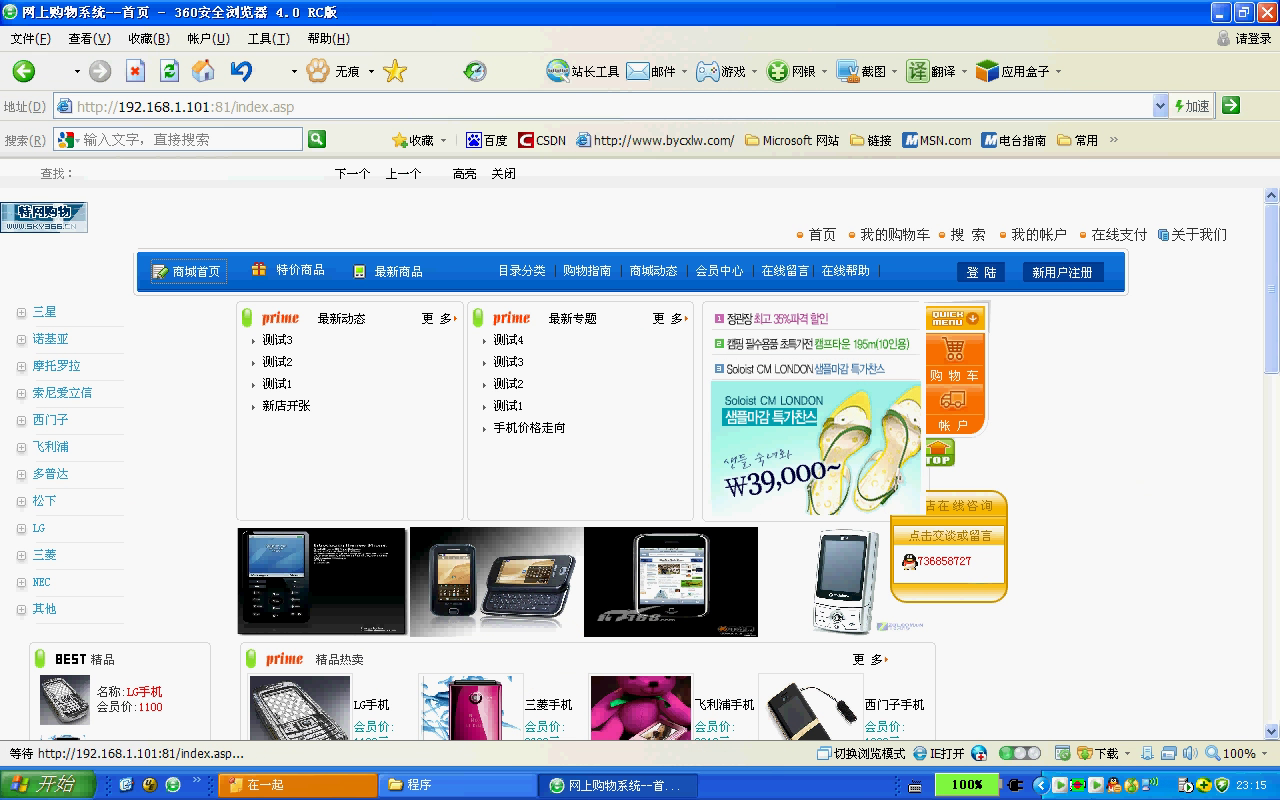This screenshot has height=800, width=1280.
Task: Click the 新用户注册 register button
Action: 1062,272
